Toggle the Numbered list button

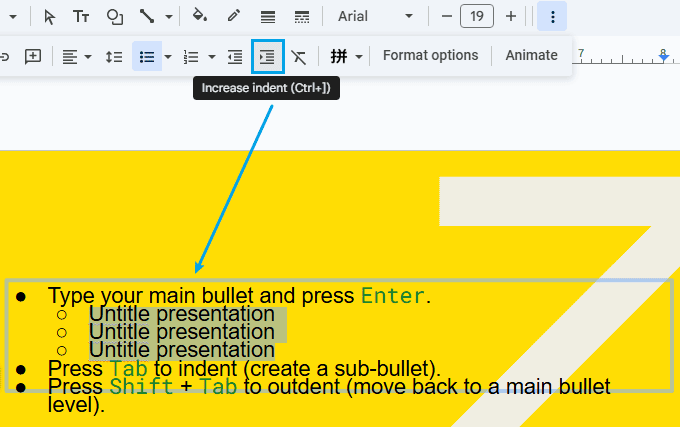point(191,57)
